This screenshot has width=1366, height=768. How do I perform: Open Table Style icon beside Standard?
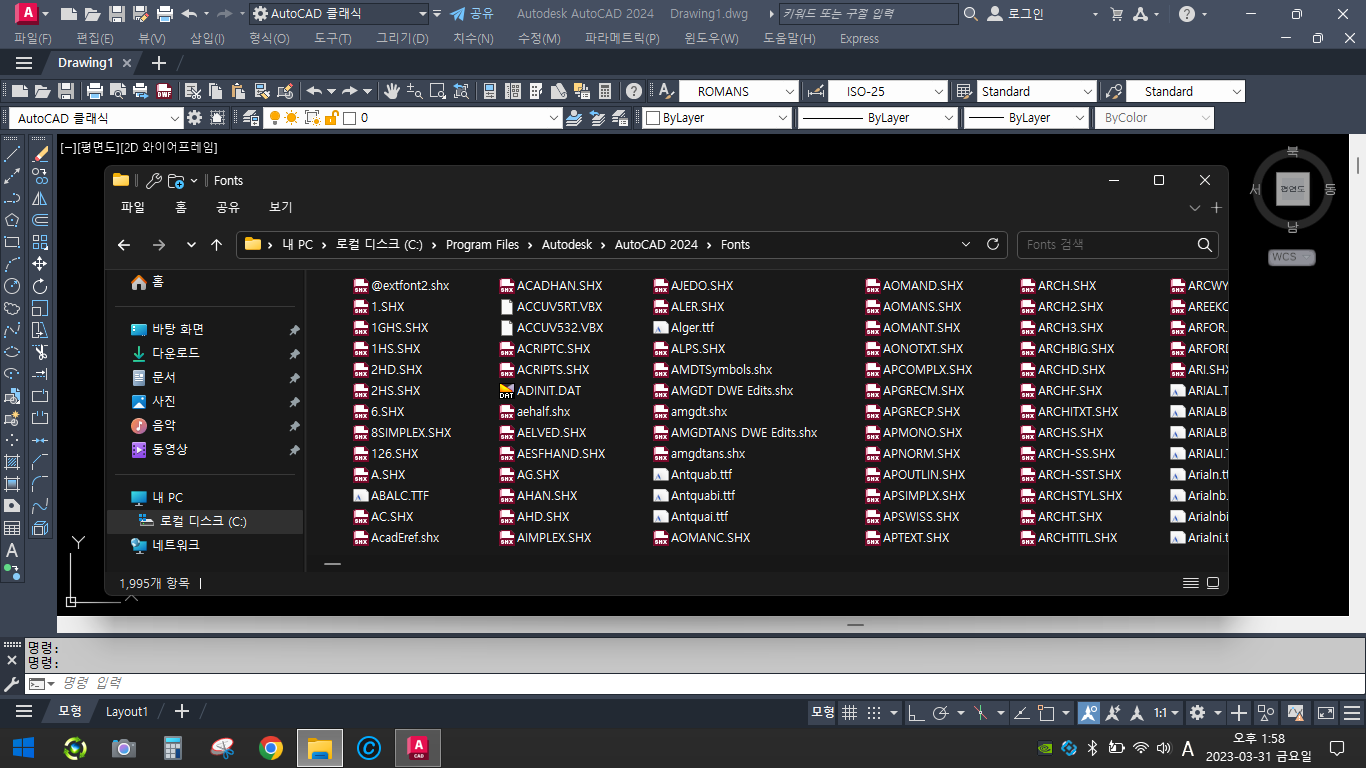[964, 91]
